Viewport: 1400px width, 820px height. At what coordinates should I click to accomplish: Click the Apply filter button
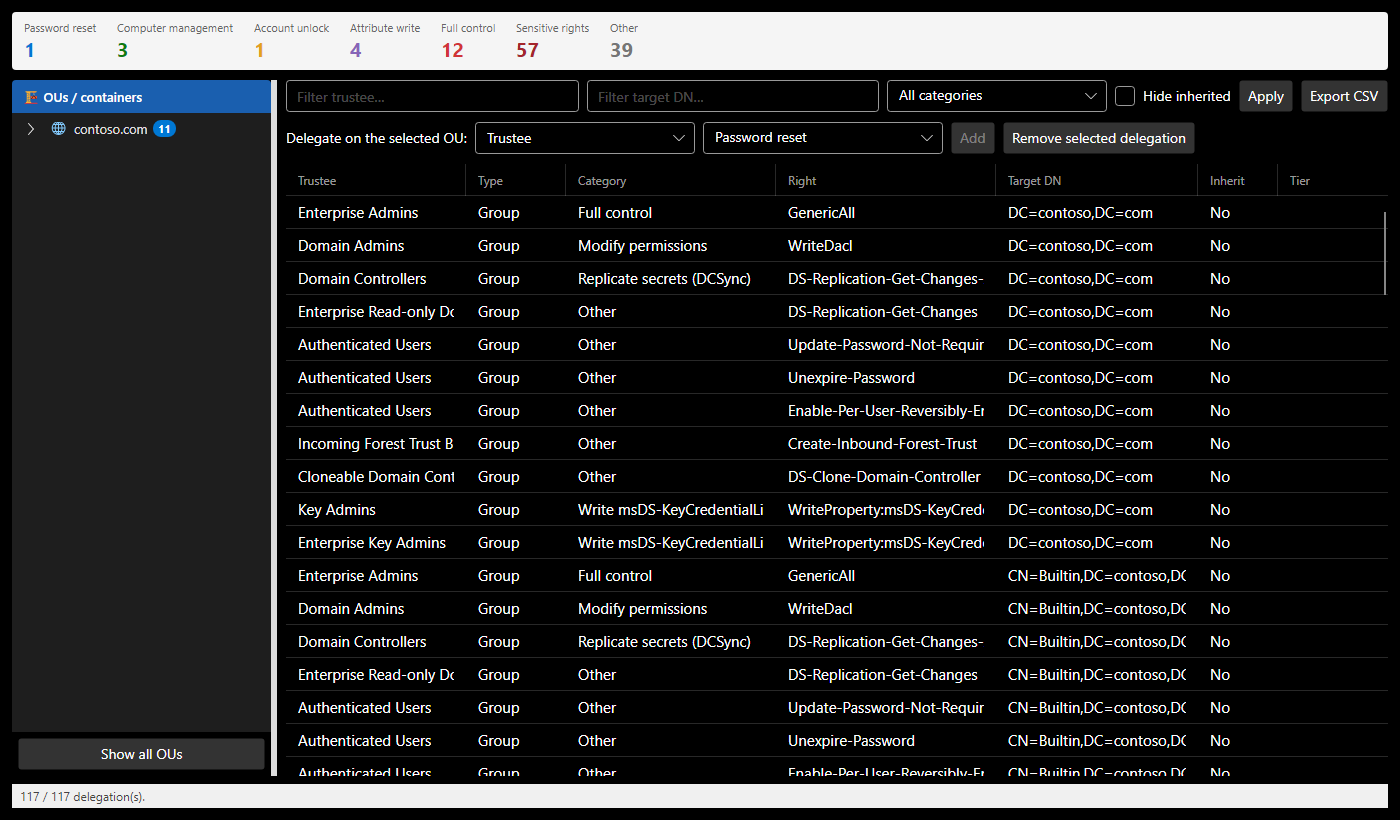click(1266, 96)
